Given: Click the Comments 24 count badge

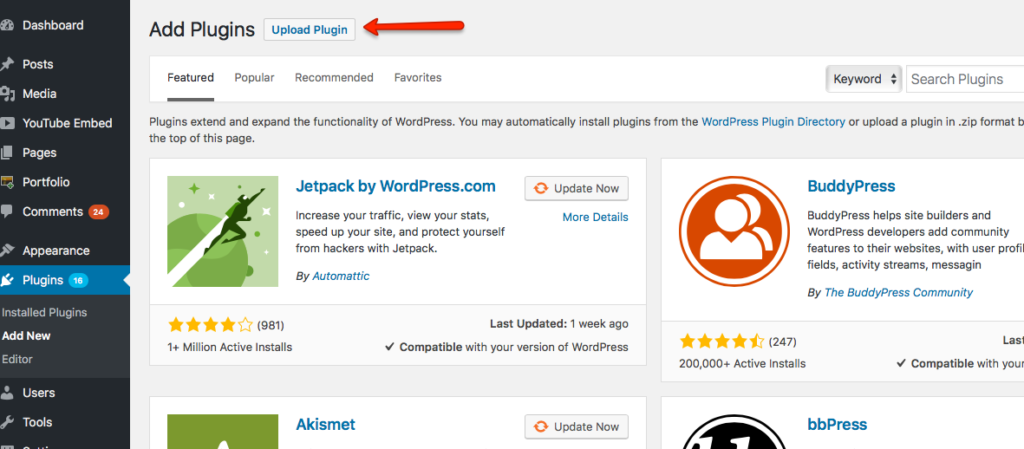Looking at the screenshot, I should click(99, 212).
